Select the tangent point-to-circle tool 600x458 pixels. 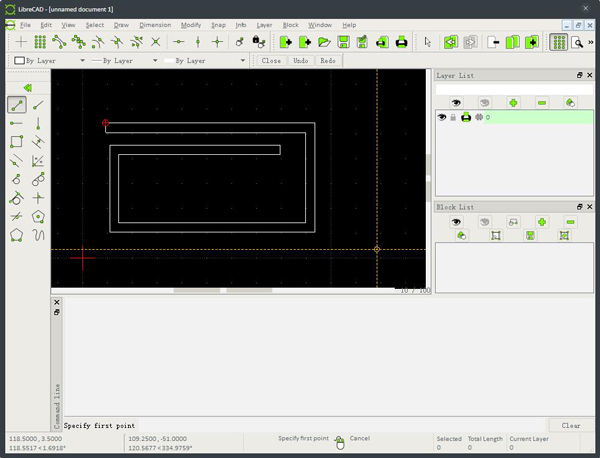[x=16, y=179]
